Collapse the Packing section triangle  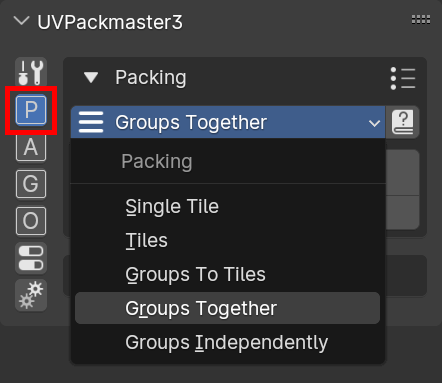click(x=91, y=77)
